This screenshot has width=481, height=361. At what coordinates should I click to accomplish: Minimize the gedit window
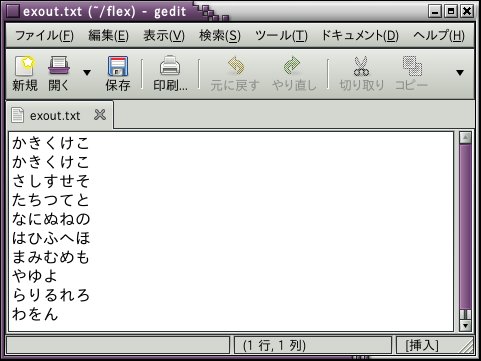[x=435, y=12]
